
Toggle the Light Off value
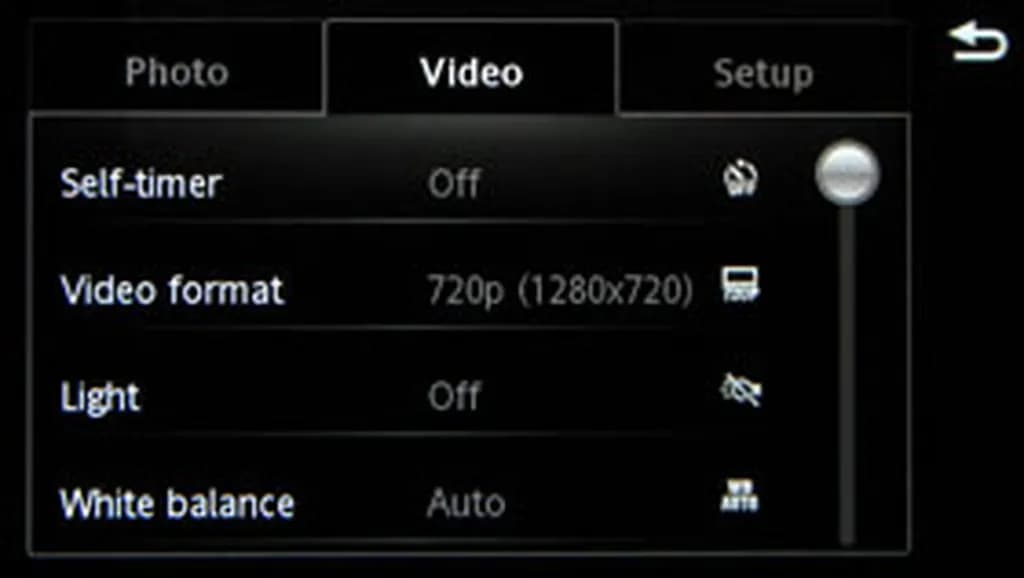click(x=454, y=396)
